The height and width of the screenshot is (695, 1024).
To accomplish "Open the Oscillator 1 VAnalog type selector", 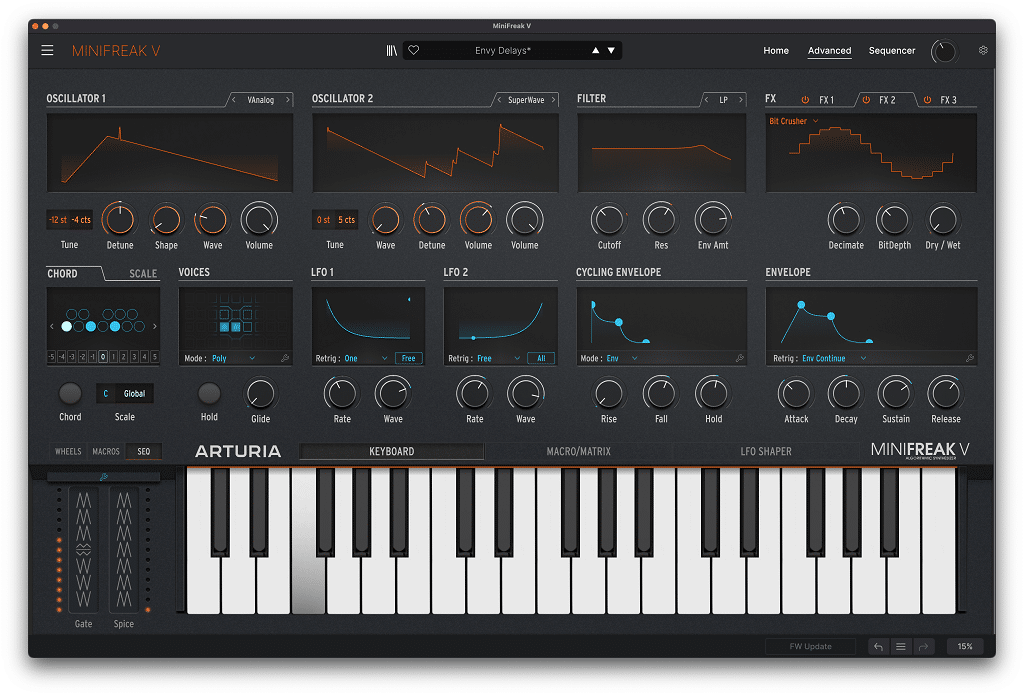I will (x=261, y=100).
